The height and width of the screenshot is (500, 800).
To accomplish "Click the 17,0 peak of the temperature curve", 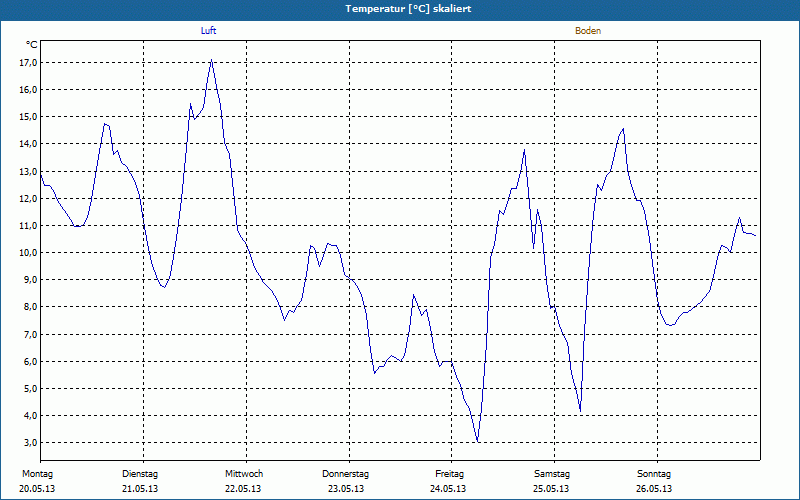I will tap(211, 60).
